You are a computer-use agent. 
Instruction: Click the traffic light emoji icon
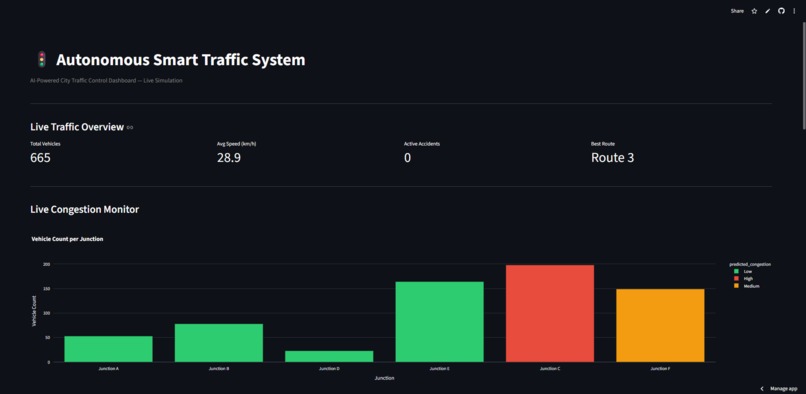coord(42,60)
